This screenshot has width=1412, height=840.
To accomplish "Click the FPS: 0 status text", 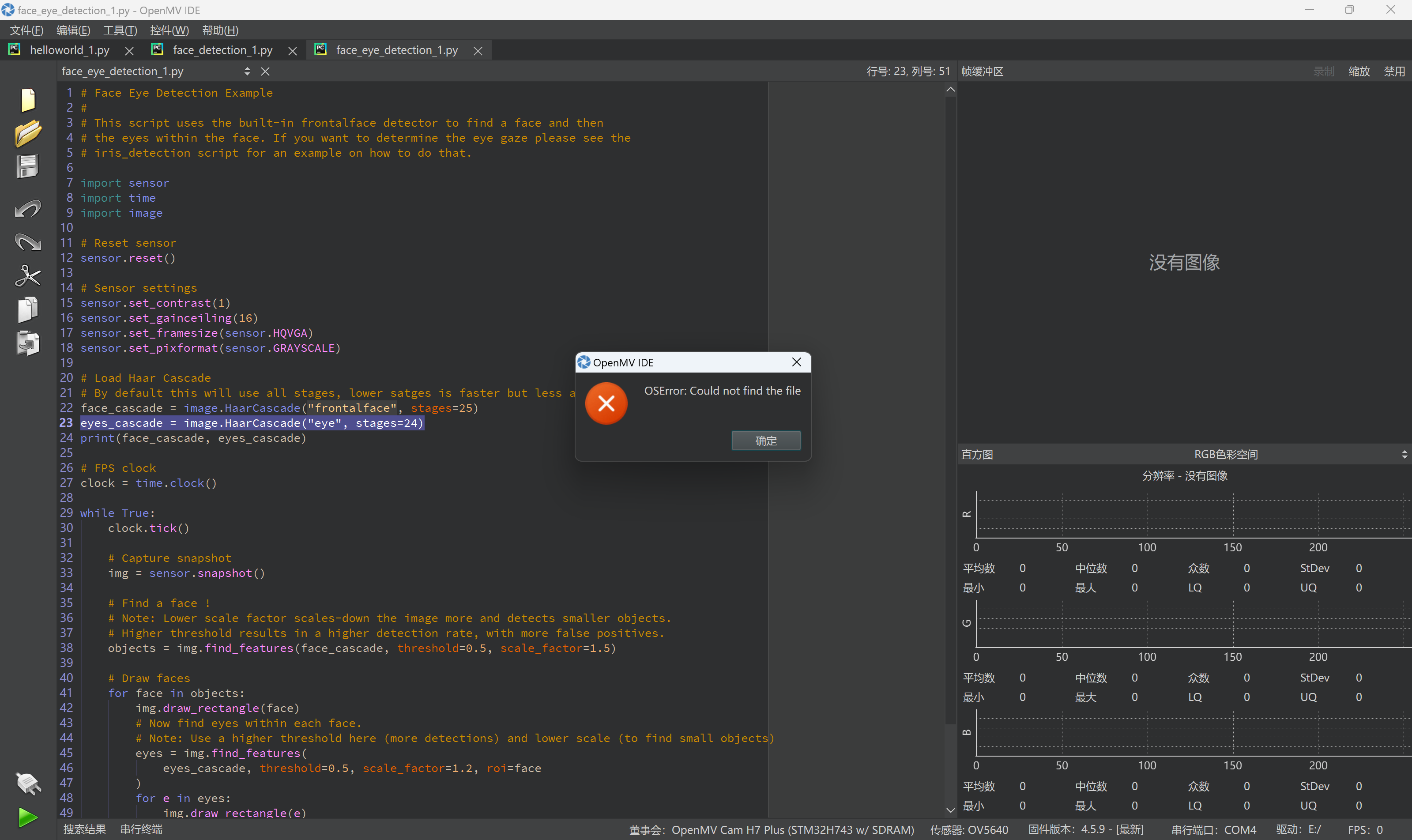I will pyautogui.click(x=1365, y=830).
